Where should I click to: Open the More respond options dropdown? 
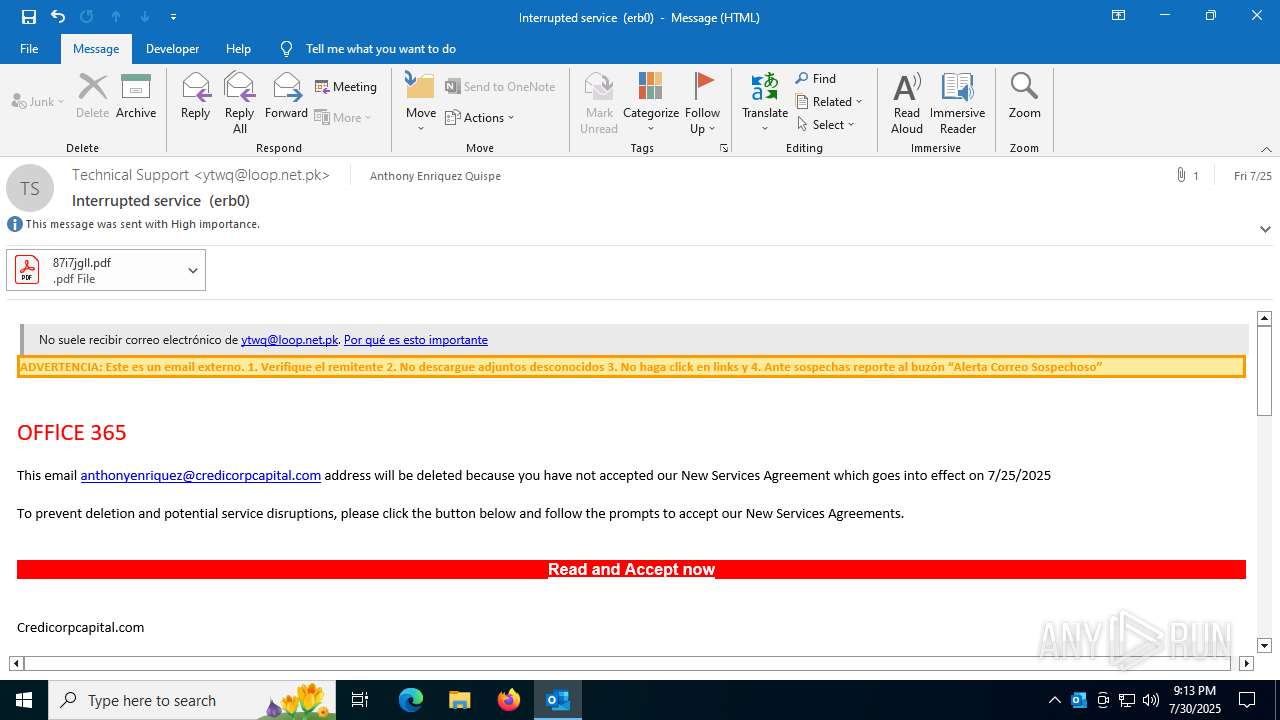pos(343,117)
